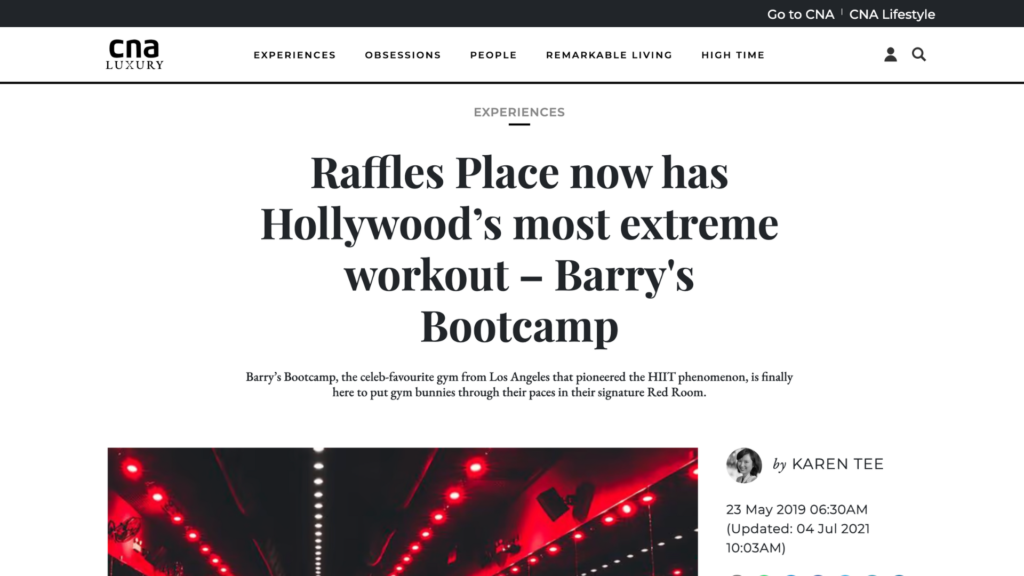Open the user account profile icon
Screen dimensions: 1024x576
(890, 55)
